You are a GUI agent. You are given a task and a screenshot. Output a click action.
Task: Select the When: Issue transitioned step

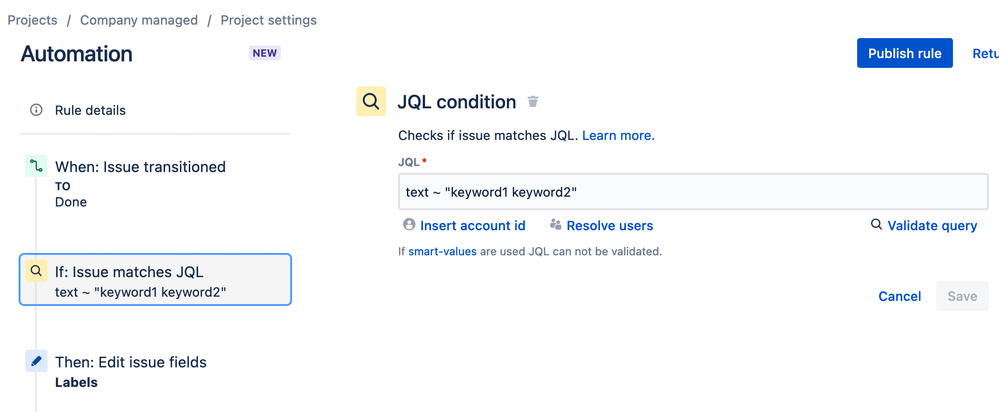click(140, 167)
